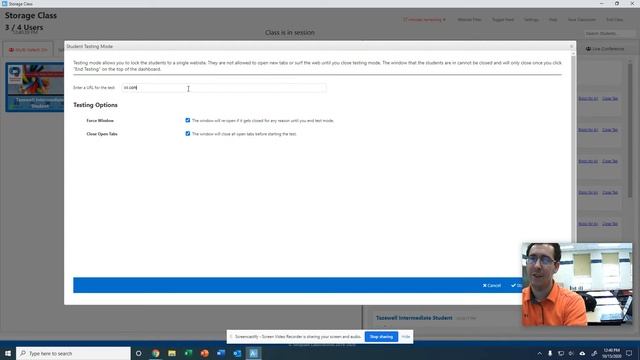Uncheck the Close Open Tabs option
The height and width of the screenshot is (360, 640).
pyautogui.click(x=188, y=133)
